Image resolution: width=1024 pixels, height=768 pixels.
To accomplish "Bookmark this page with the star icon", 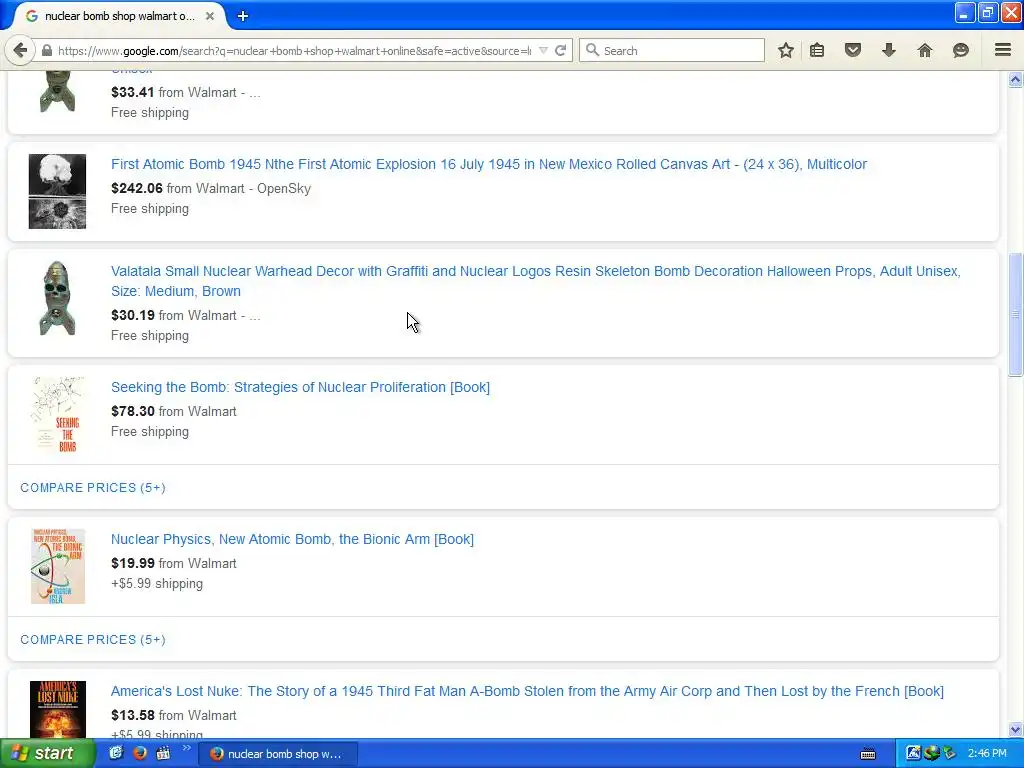I will (786, 50).
